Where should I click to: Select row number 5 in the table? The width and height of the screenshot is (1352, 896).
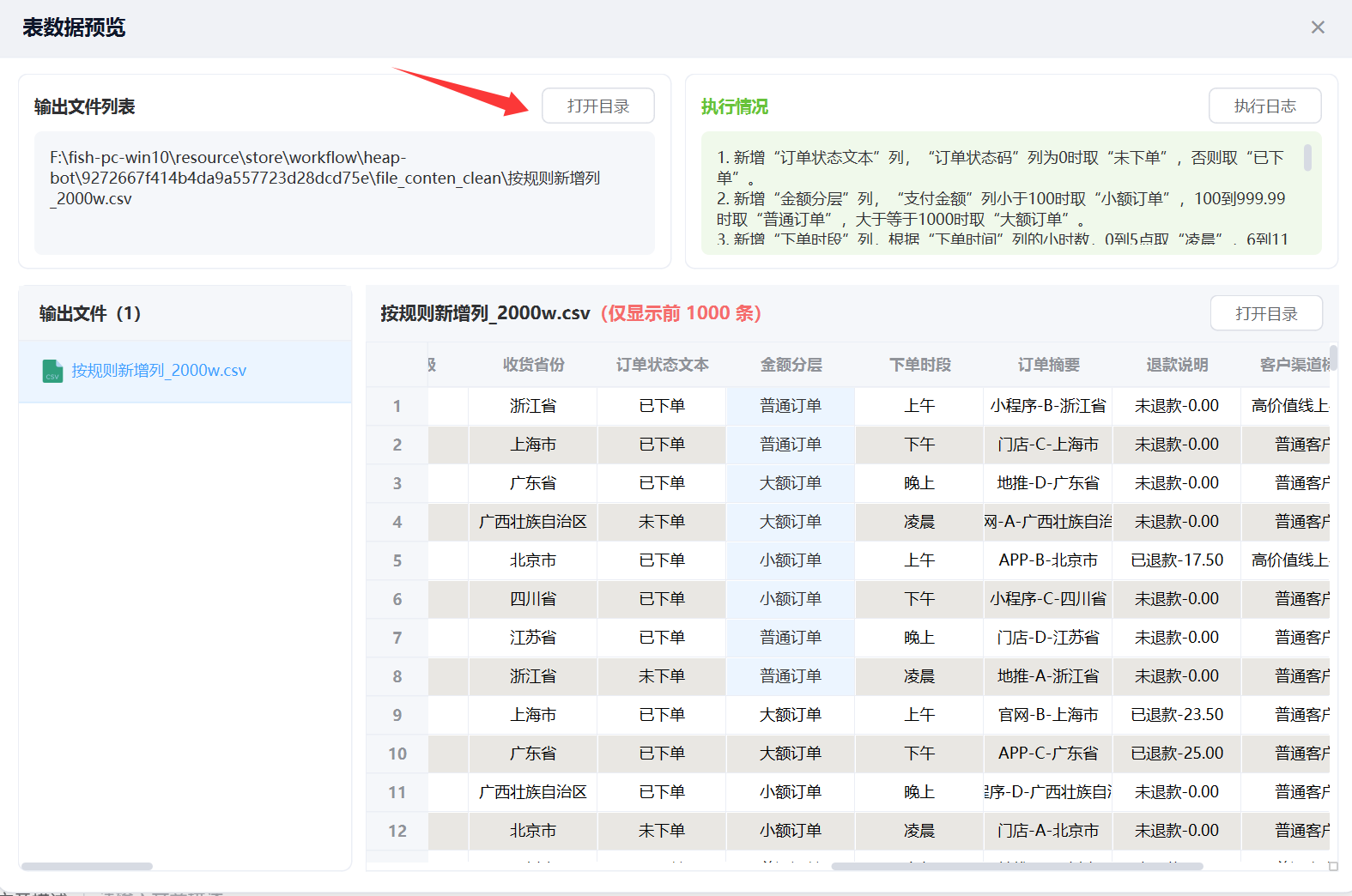coord(397,560)
